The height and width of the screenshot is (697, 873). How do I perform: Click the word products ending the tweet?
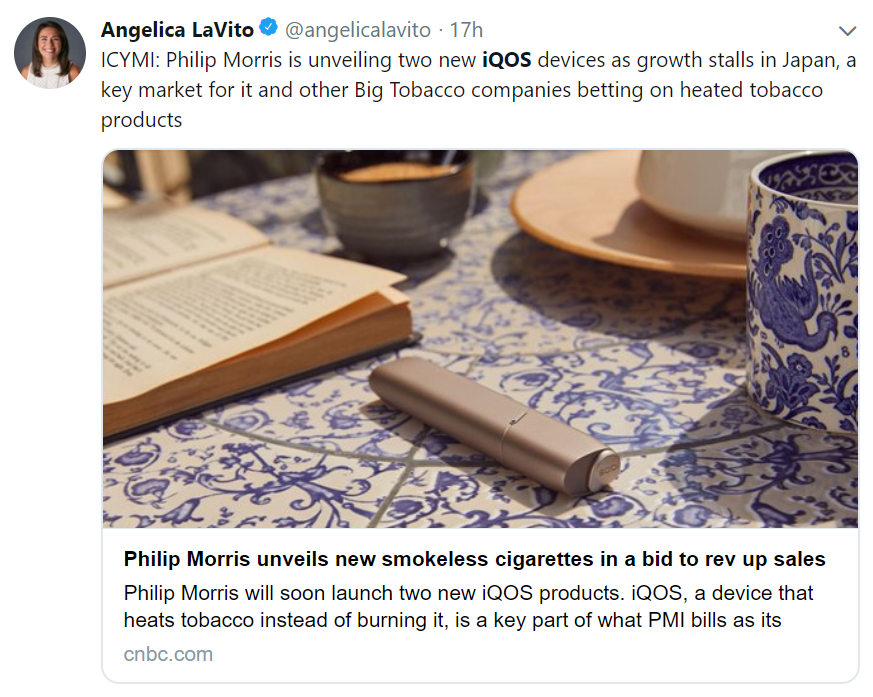coord(141,120)
